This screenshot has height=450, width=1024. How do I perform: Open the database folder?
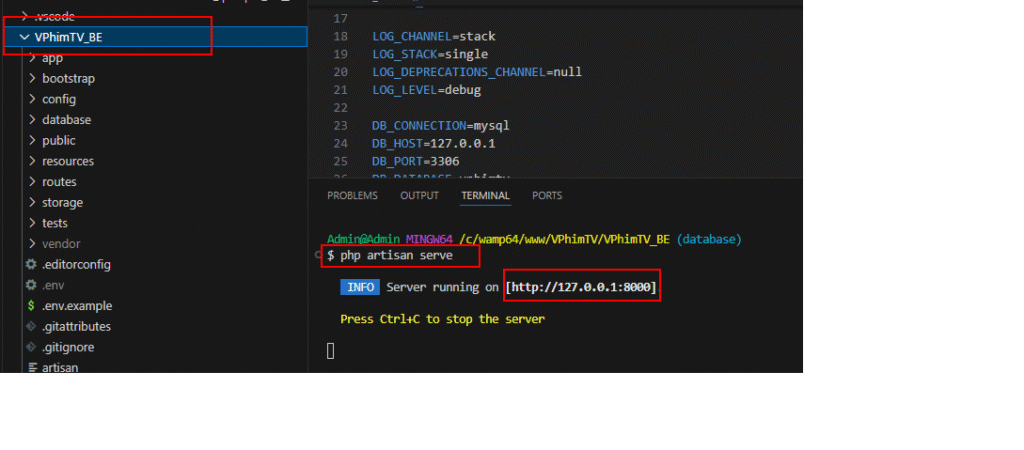[67, 120]
